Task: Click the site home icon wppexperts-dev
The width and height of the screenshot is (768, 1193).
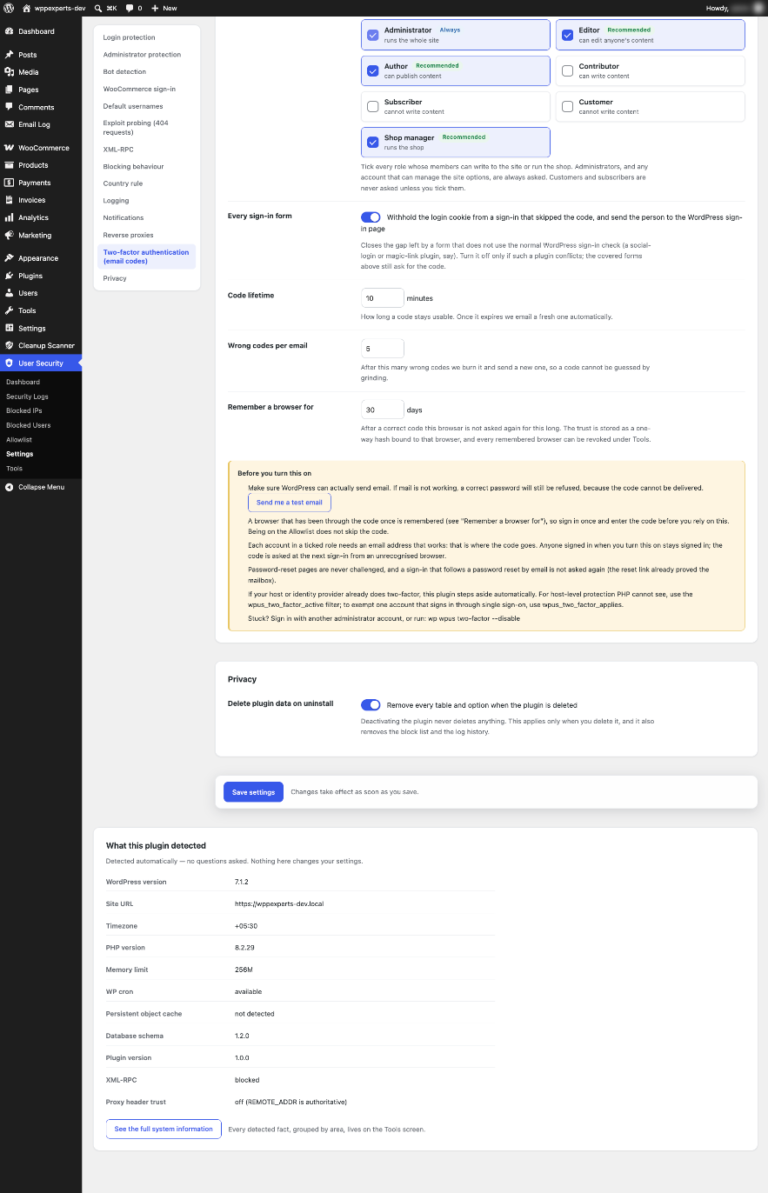Action: click(26, 8)
